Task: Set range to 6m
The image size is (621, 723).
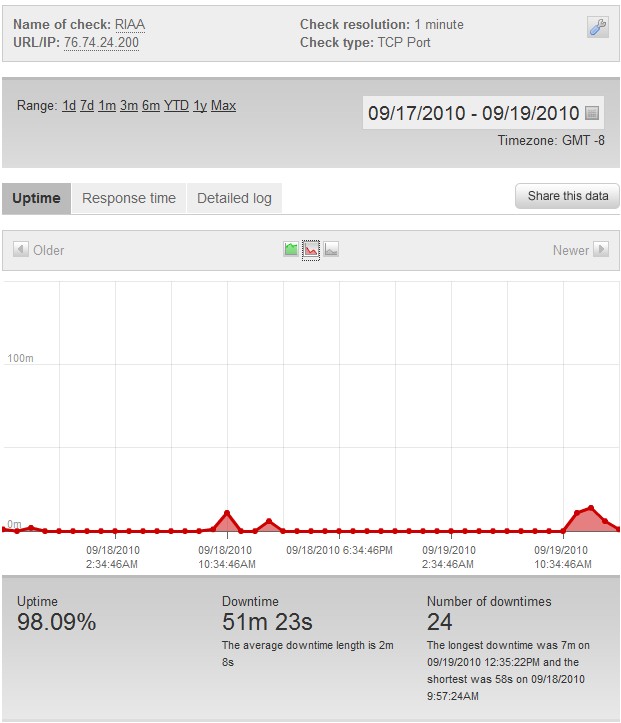Action: point(151,106)
